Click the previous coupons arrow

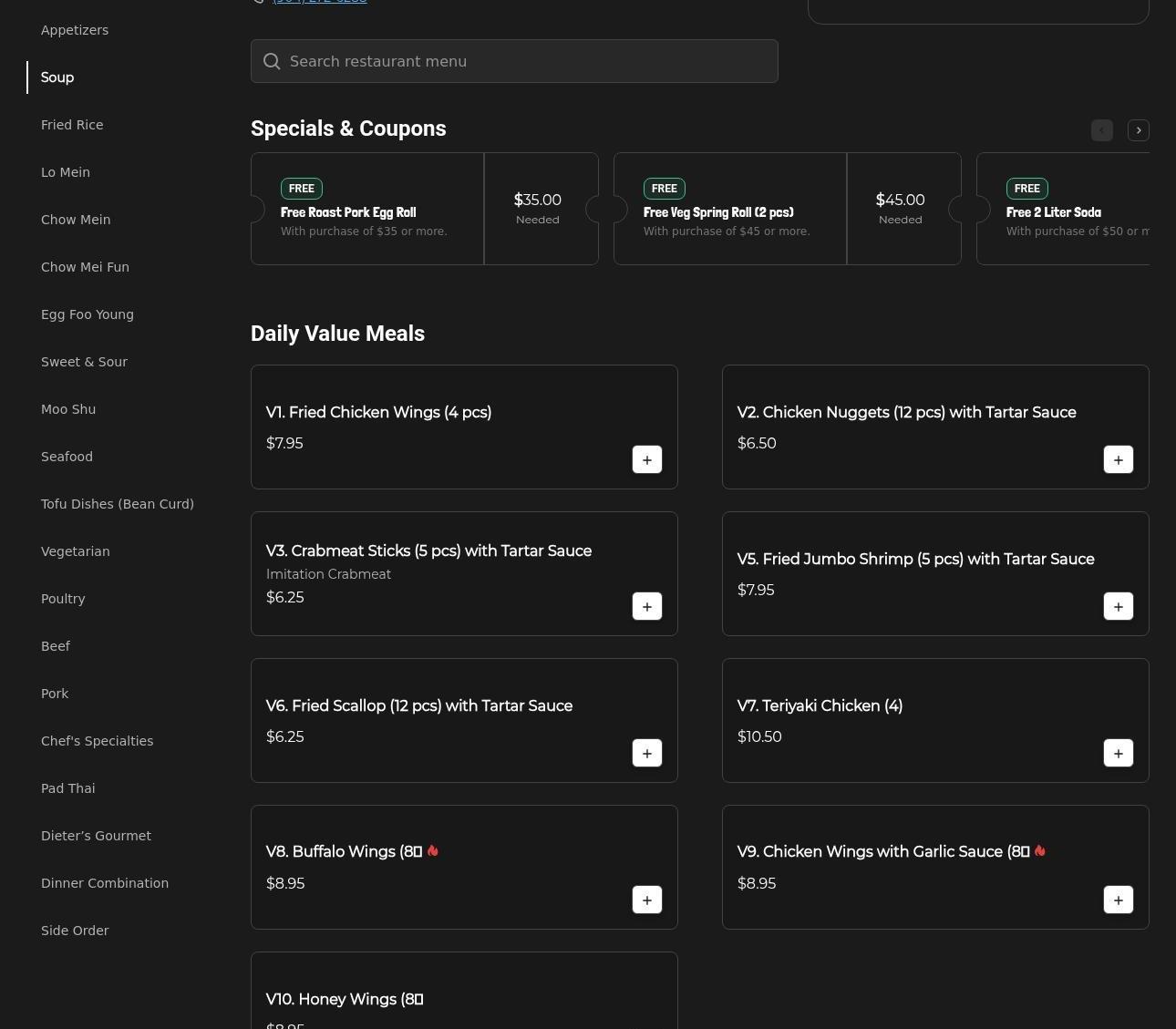[x=1101, y=130]
